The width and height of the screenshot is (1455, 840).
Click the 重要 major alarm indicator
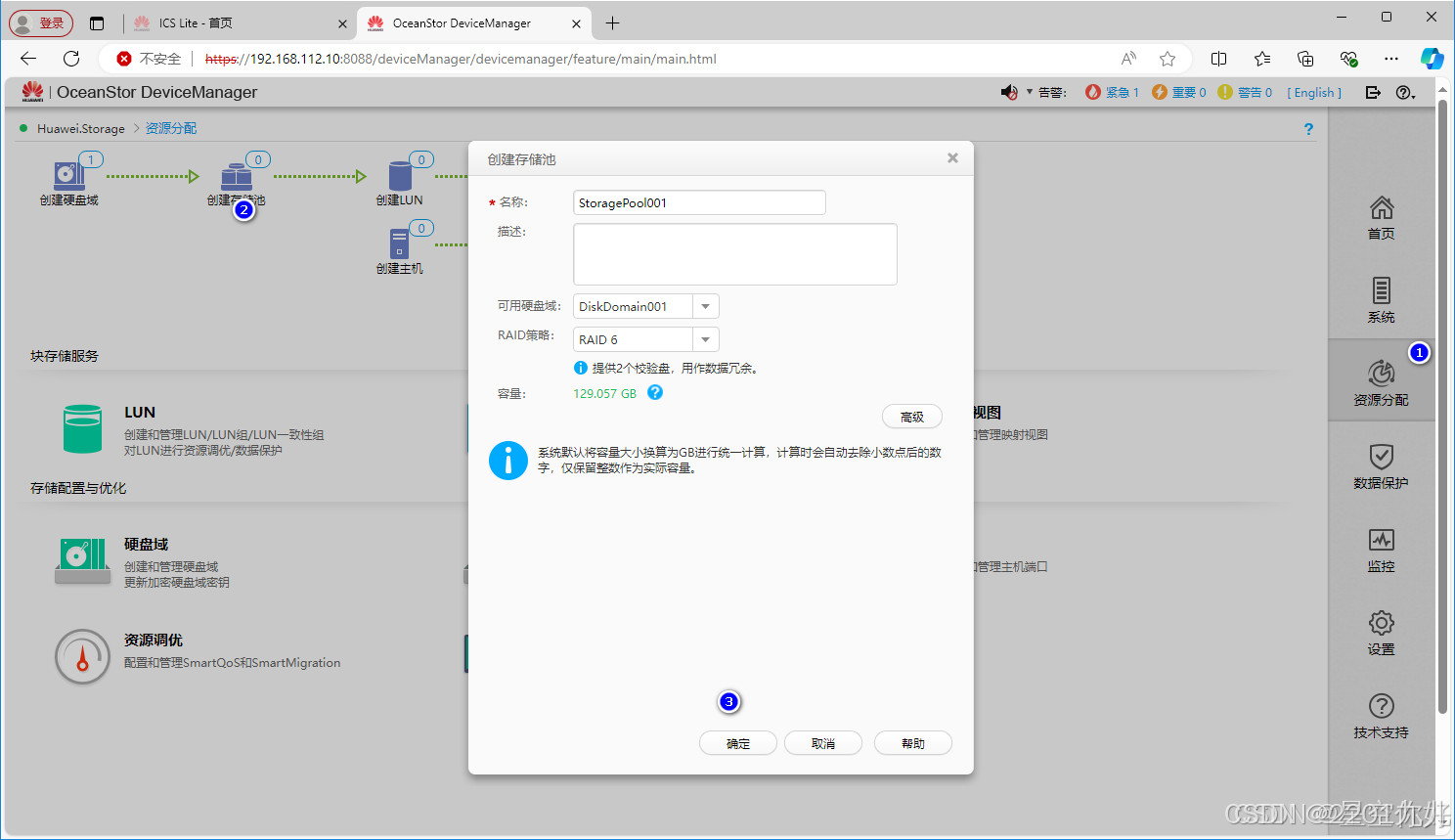click(1178, 92)
